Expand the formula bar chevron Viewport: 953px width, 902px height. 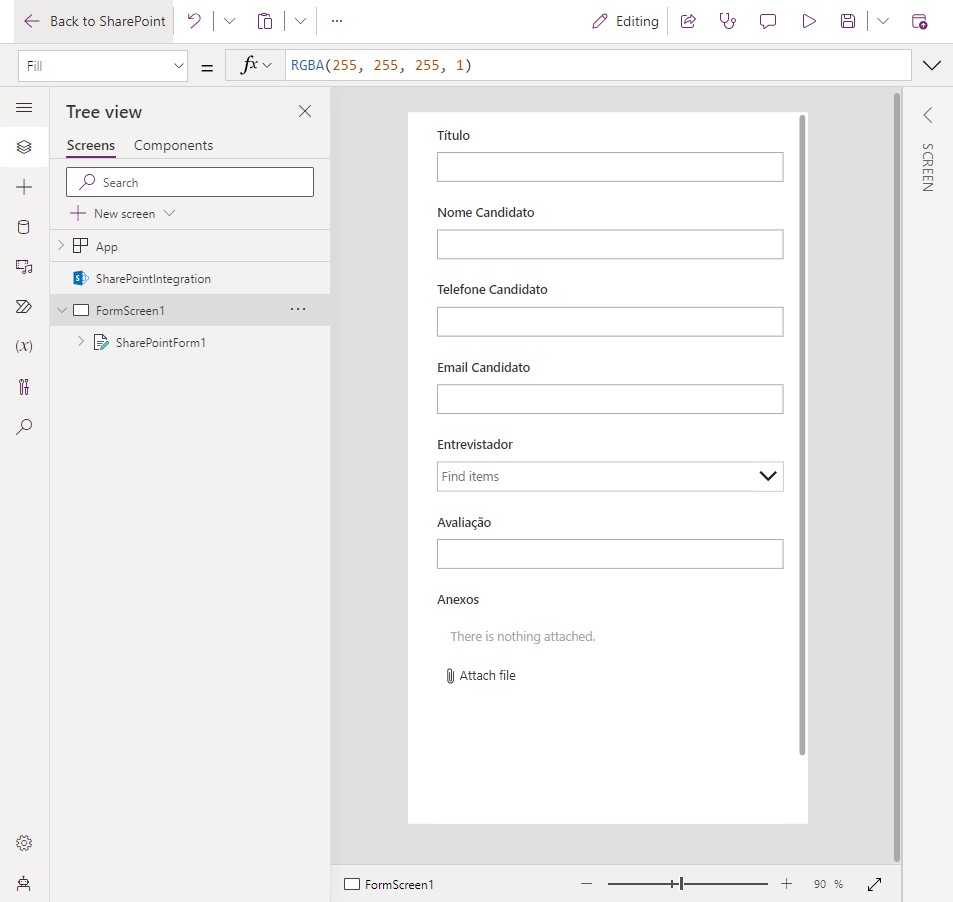click(x=932, y=66)
